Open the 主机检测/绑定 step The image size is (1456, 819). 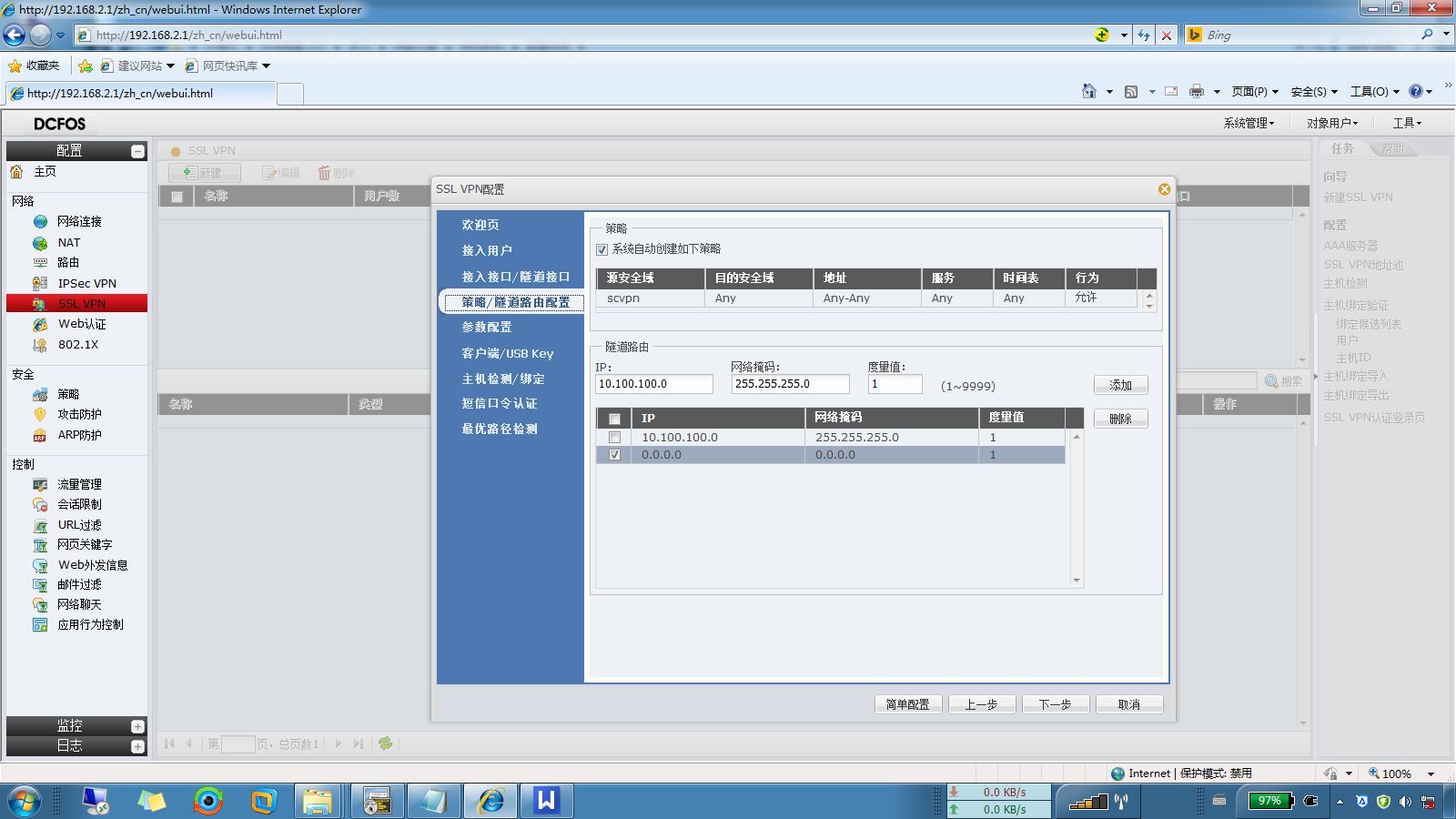click(502, 379)
